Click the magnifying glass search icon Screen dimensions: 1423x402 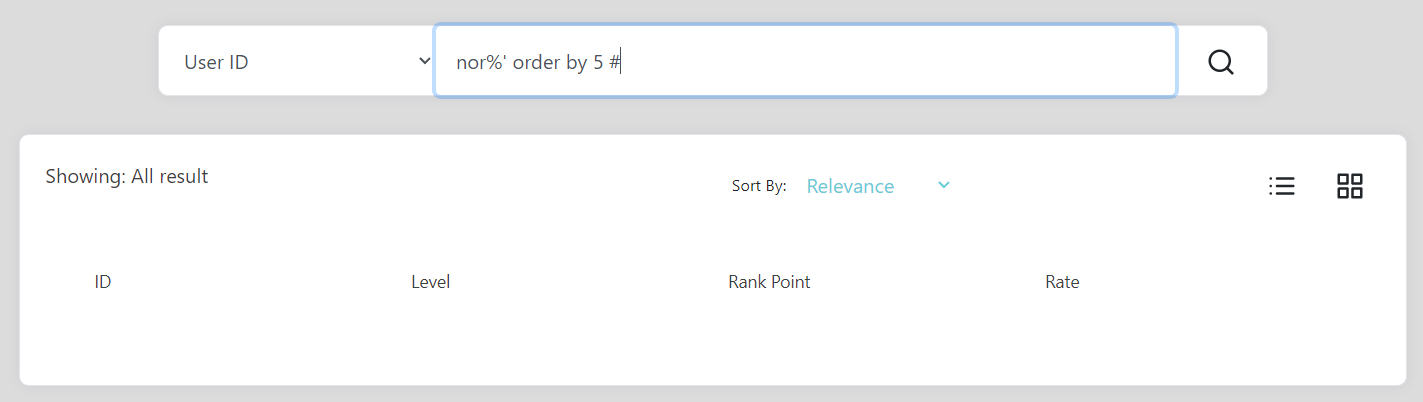point(1220,62)
